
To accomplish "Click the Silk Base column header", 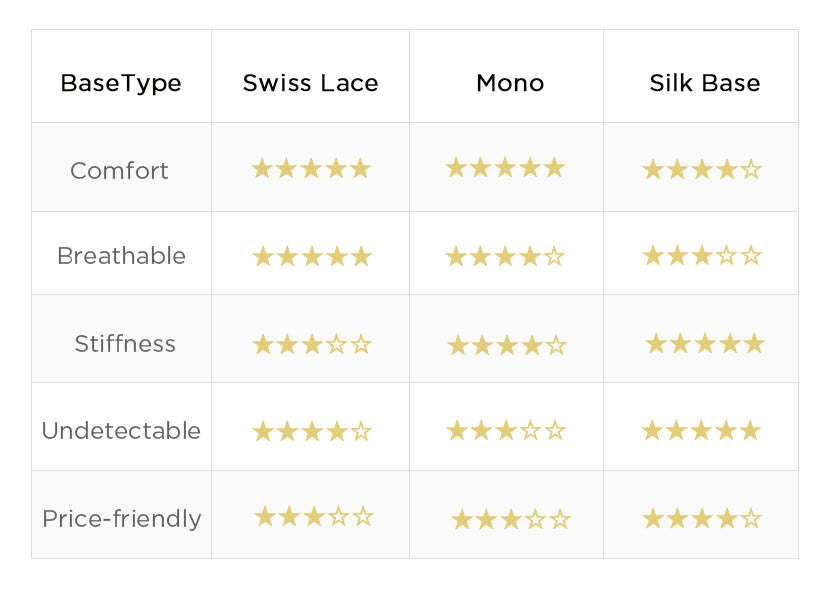I will (x=704, y=83).
